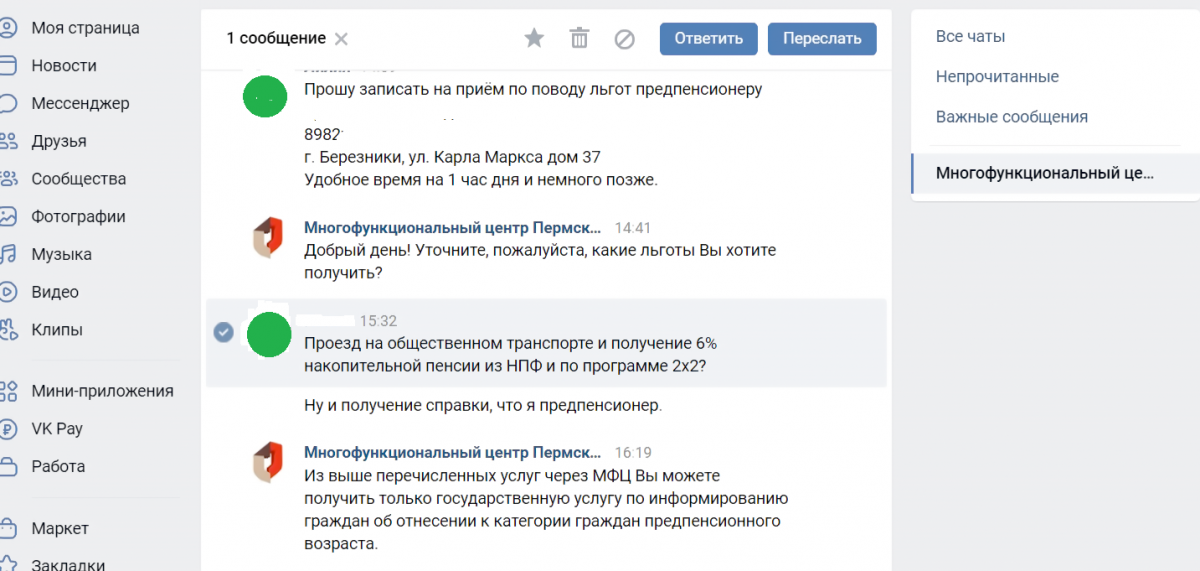
Task: Select the Многофункциональный центр chat tab
Action: [x=1044, y=173]
